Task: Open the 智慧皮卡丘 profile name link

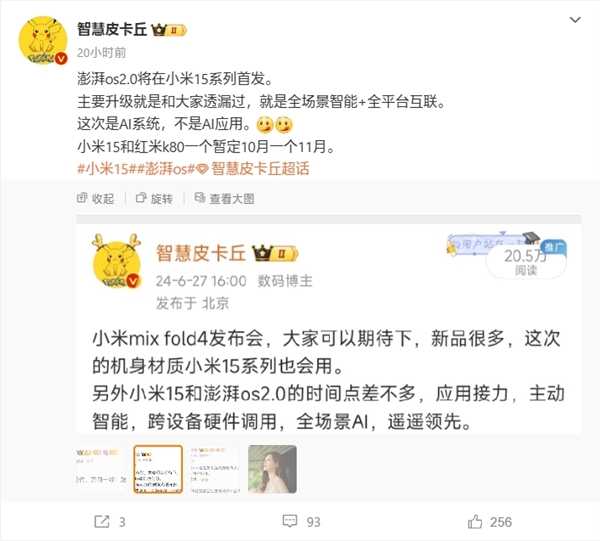Action: (112, 29)
